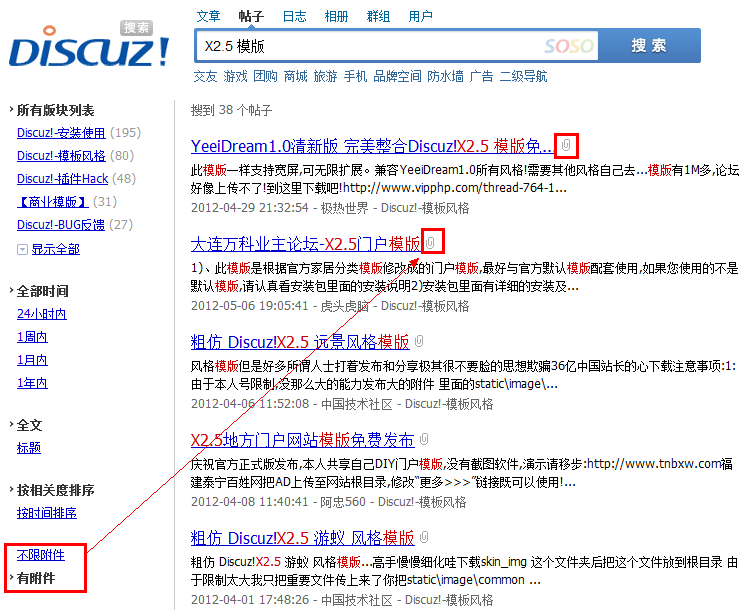Filter by 【商业模版】 forum
755x611 pixels.
(53, 202)
